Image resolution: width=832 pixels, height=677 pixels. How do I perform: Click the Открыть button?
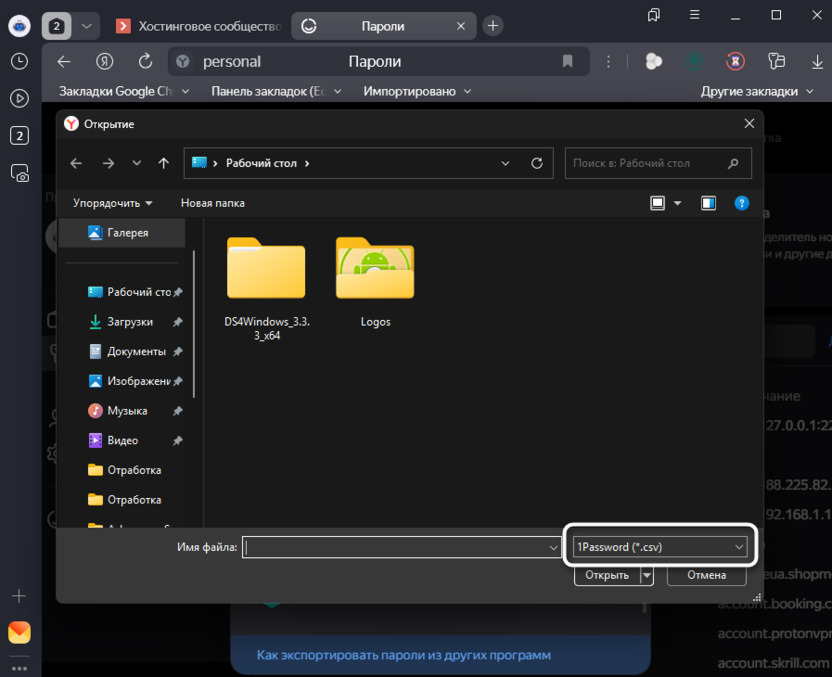pyautogui.click(x=607, y=575)
